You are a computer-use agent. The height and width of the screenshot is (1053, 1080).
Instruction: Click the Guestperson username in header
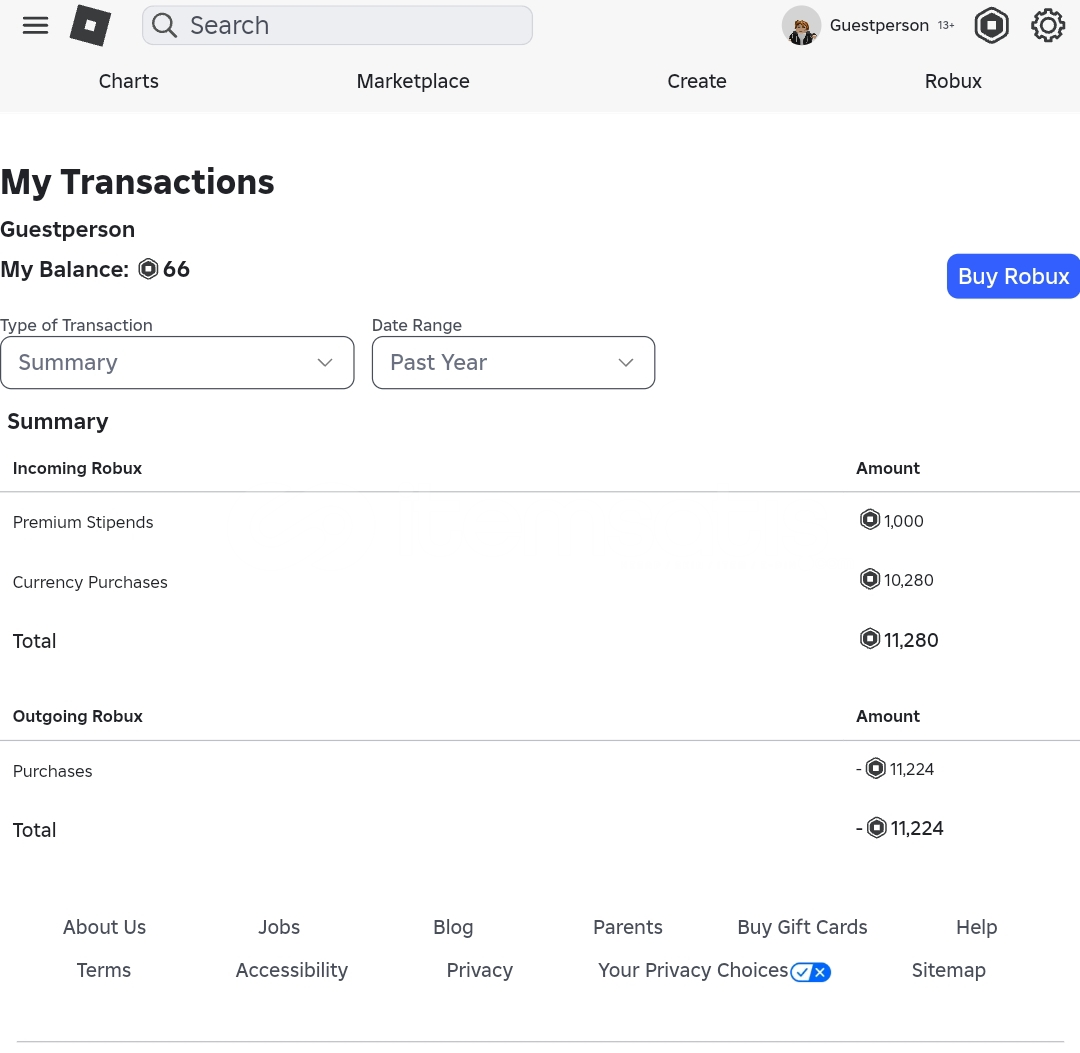pyautogui.click(x=879, y=26)
